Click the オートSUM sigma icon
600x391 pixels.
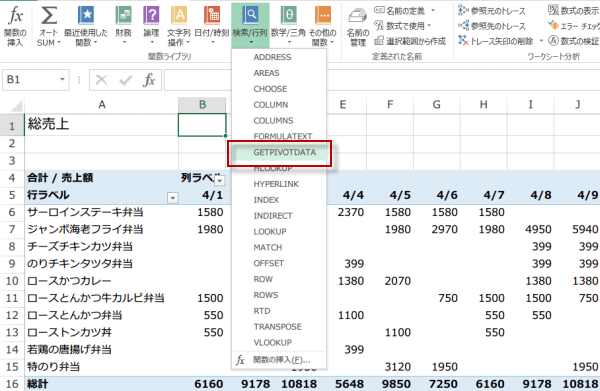49,15
